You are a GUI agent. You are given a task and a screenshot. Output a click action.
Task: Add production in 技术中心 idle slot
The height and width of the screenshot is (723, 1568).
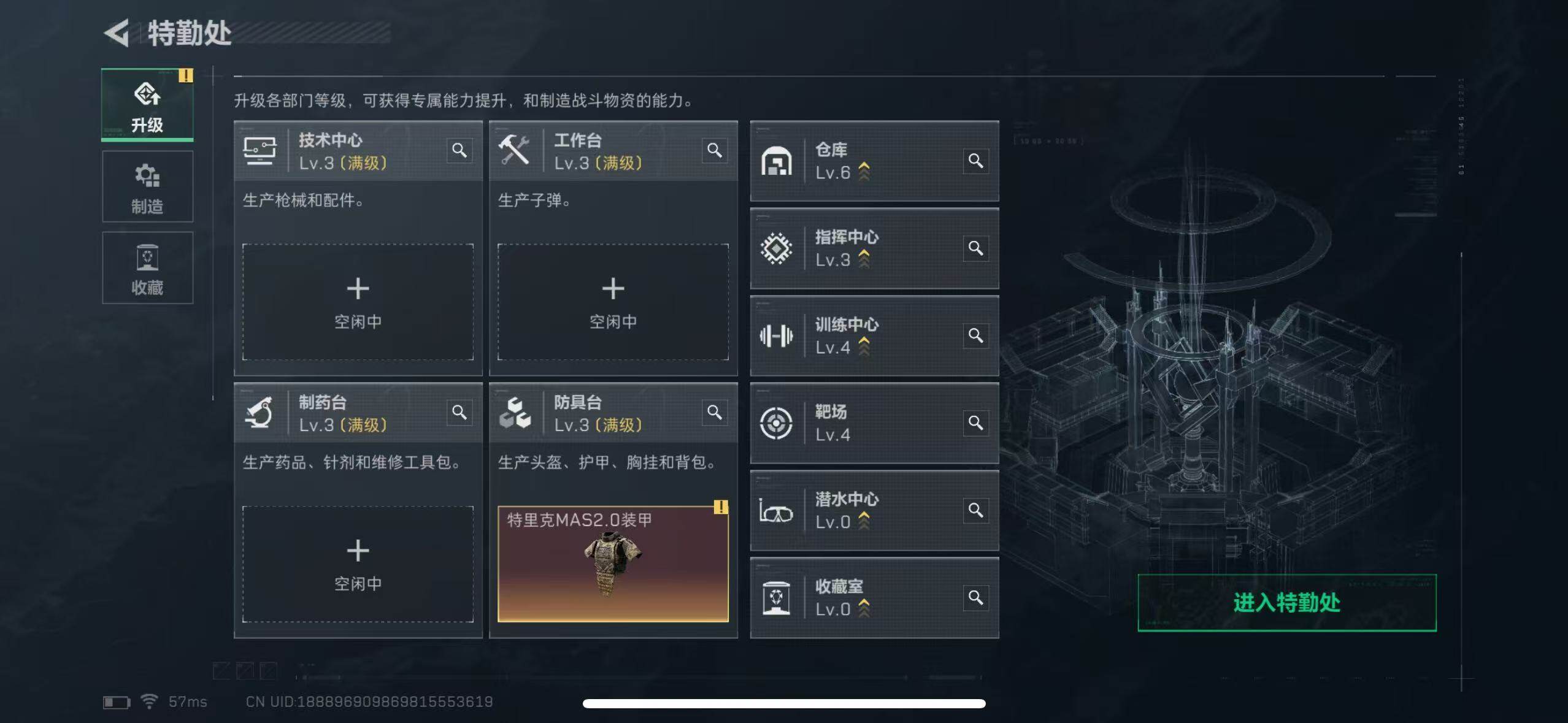(x=358, y=302)
